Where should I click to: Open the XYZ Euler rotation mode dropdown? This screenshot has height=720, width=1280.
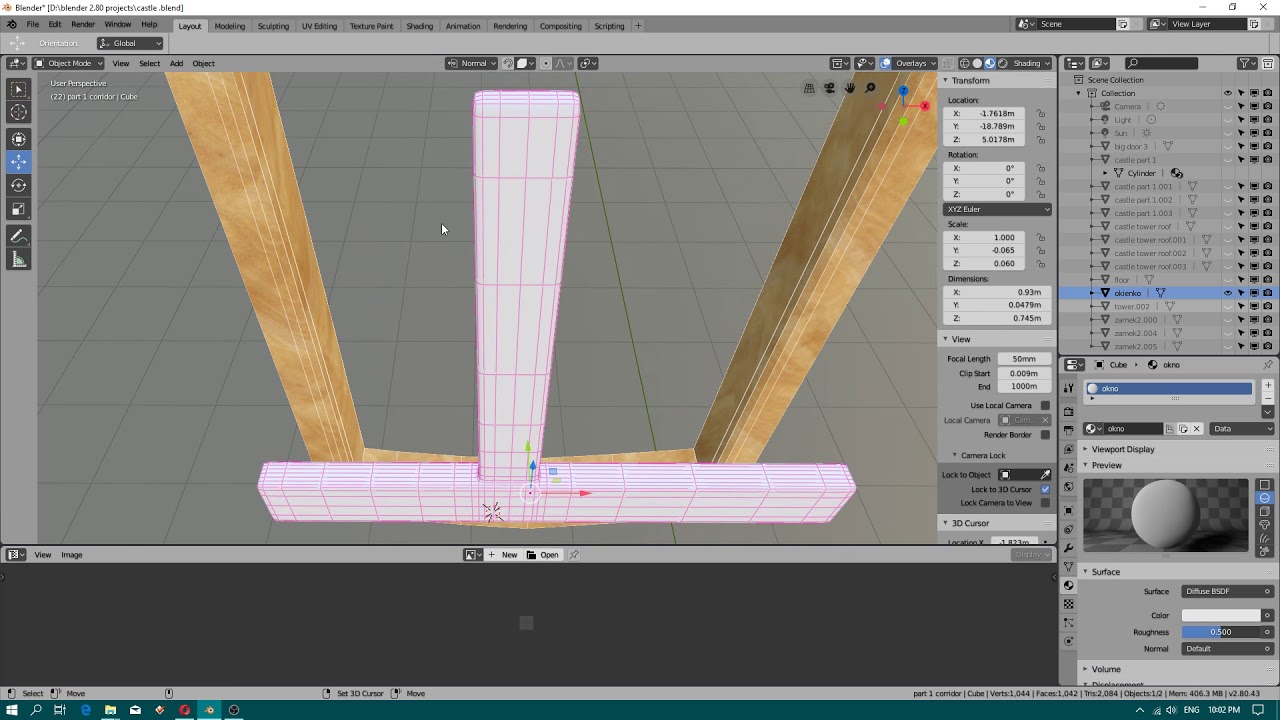(998, 209)
